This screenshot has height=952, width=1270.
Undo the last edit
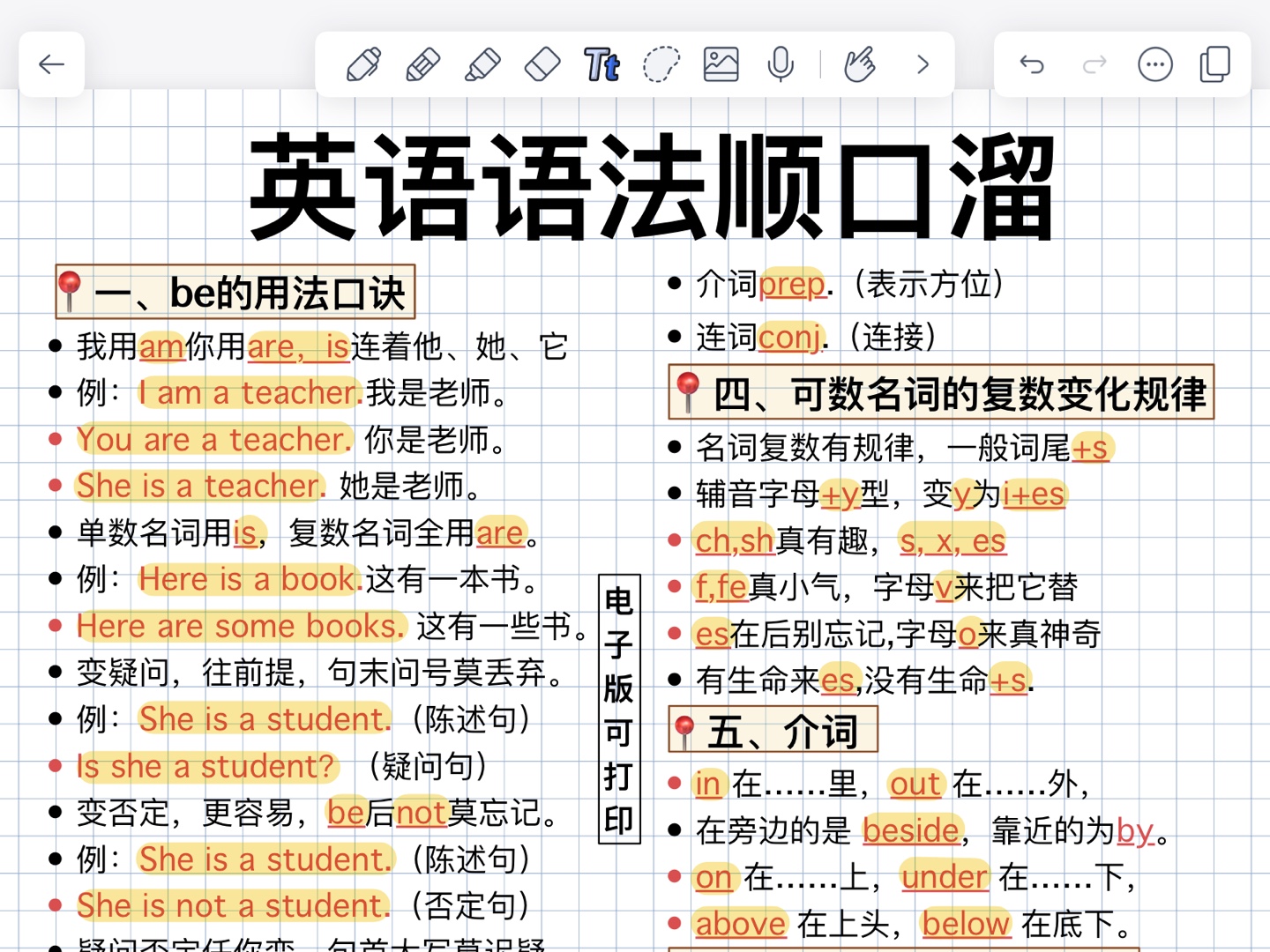pyautogui.click(x=1031, y=63)
